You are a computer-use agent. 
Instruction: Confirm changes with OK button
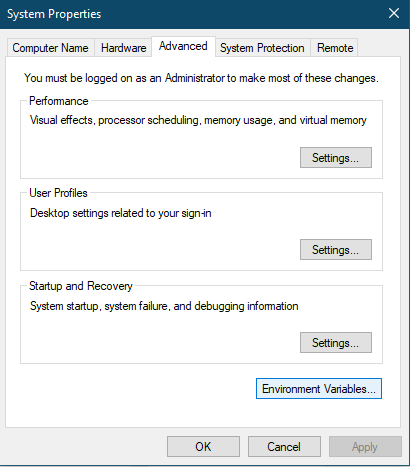tap(203, 447)
